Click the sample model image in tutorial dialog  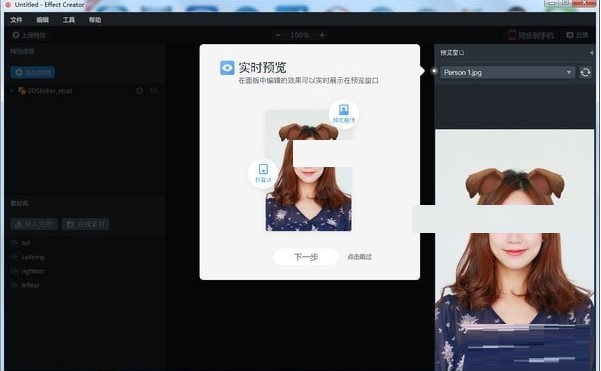coord(309,171)
